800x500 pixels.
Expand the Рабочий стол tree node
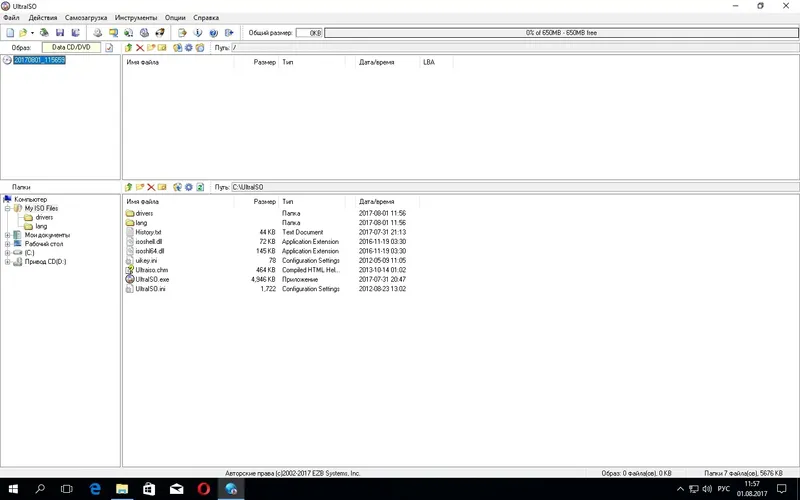tap(8, 244)
